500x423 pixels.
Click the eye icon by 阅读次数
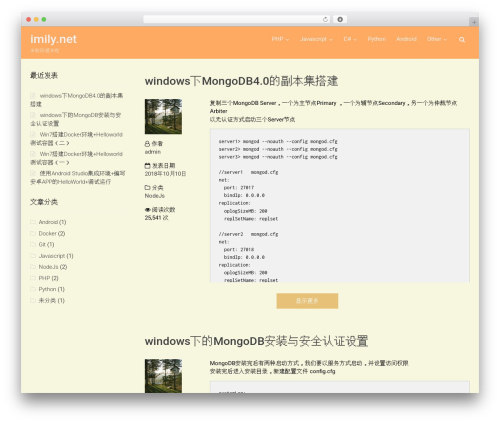pos(148,210)
